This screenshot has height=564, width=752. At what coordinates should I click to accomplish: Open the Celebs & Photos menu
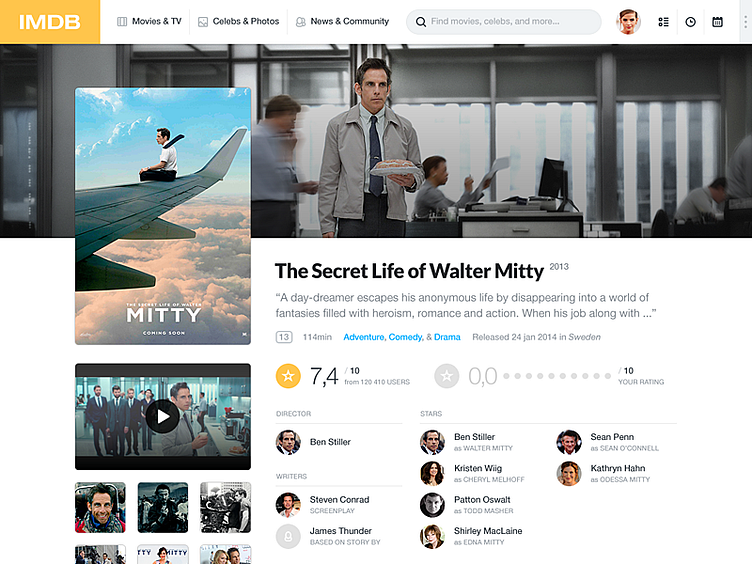(x=238, y=22)
